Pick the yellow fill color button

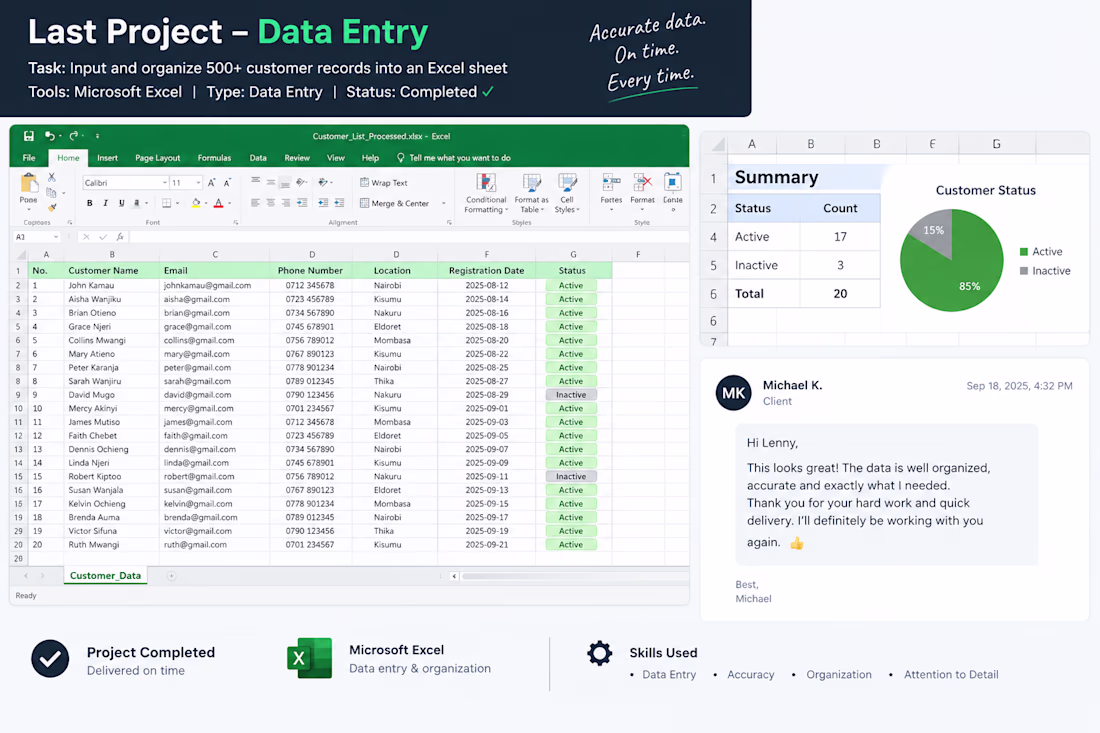coord(196,203)
